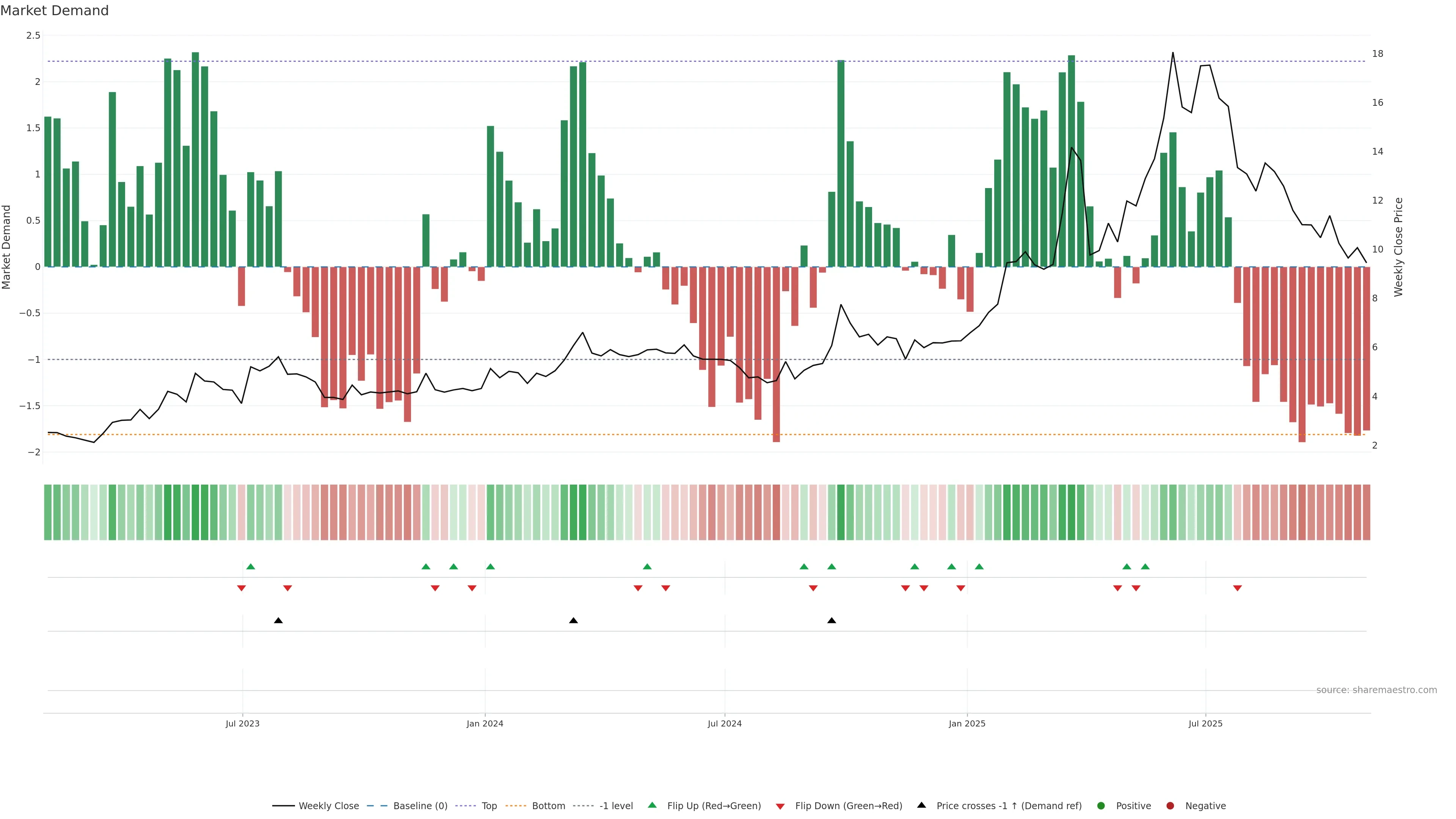Click the green Flip Up triangle legend icon
Image resolution: width=1456 pixels, height=819 pixels.
click(x=652, y=805)
